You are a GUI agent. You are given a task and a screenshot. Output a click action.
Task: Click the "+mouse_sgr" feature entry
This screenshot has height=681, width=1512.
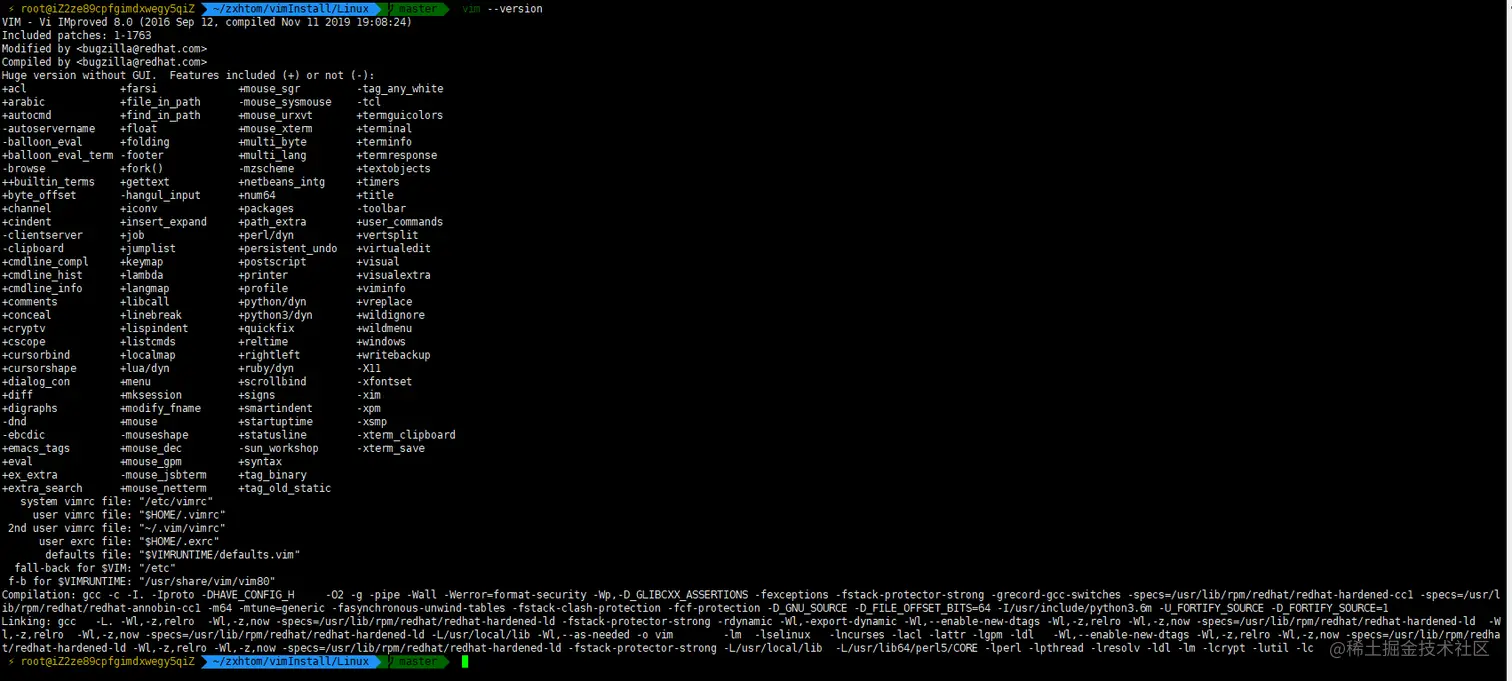(x=269, y=88)
